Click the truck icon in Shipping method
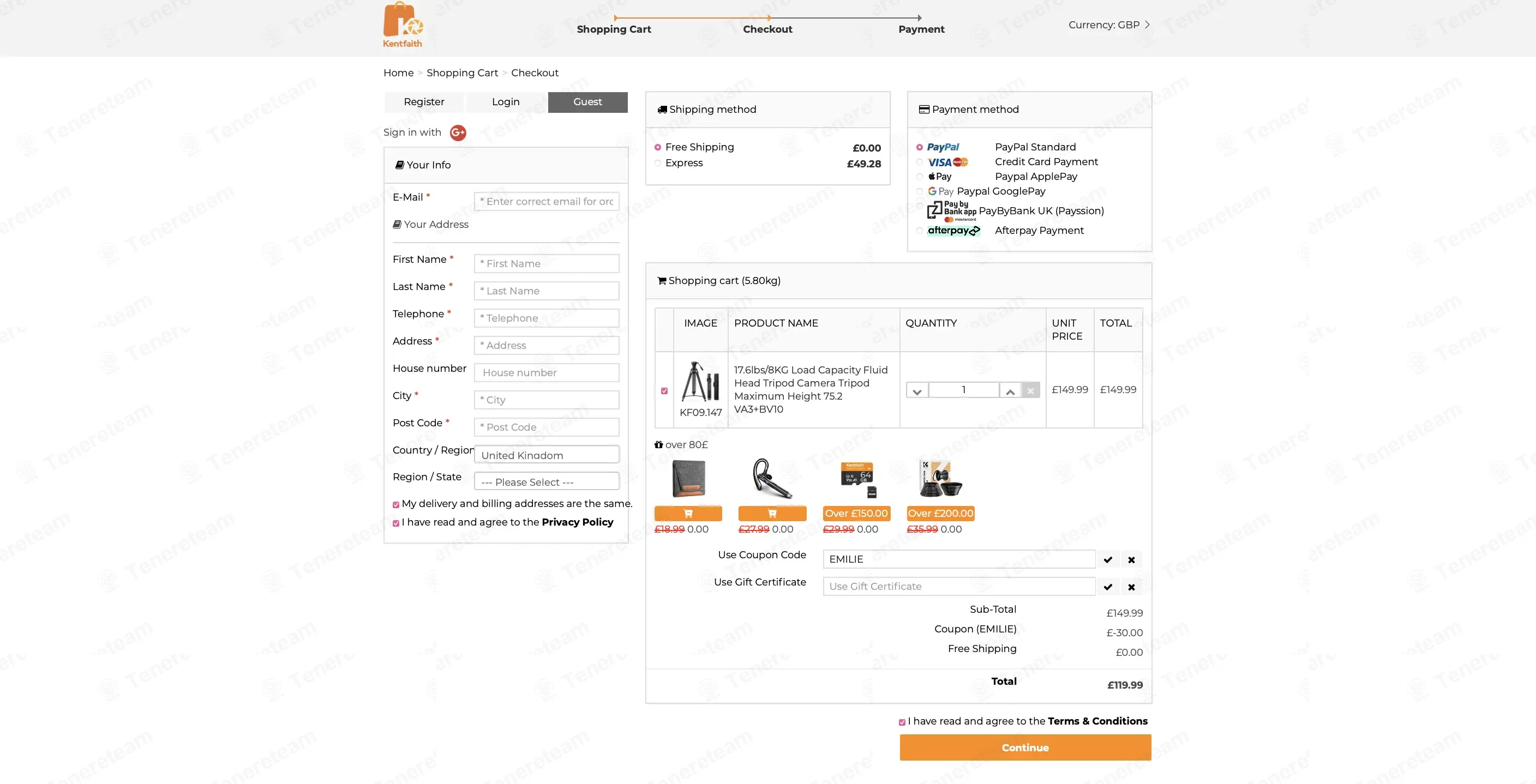Screen dimensions: 1536x784 click(x=662, y=110)
